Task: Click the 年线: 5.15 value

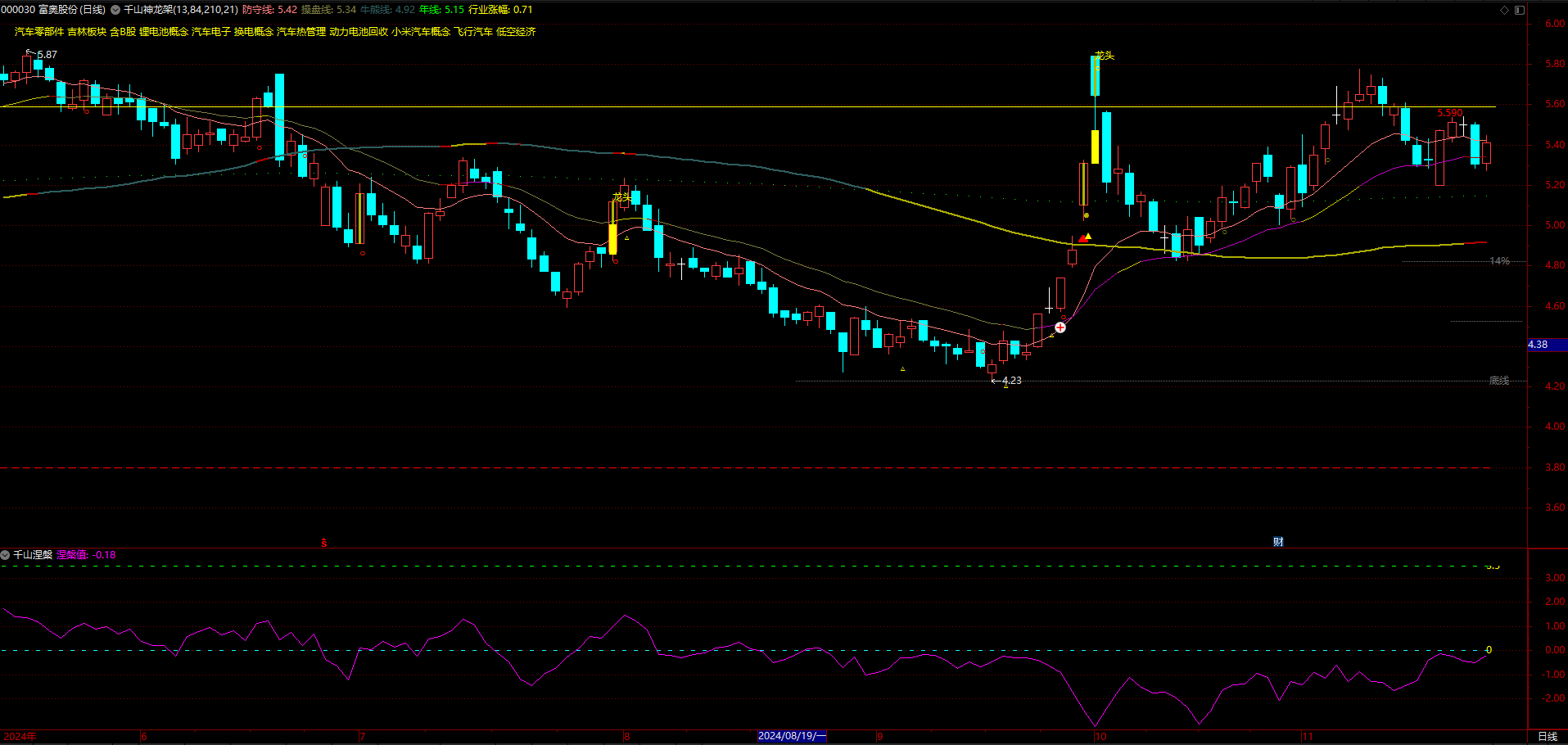Action: (x=441, y=10)
